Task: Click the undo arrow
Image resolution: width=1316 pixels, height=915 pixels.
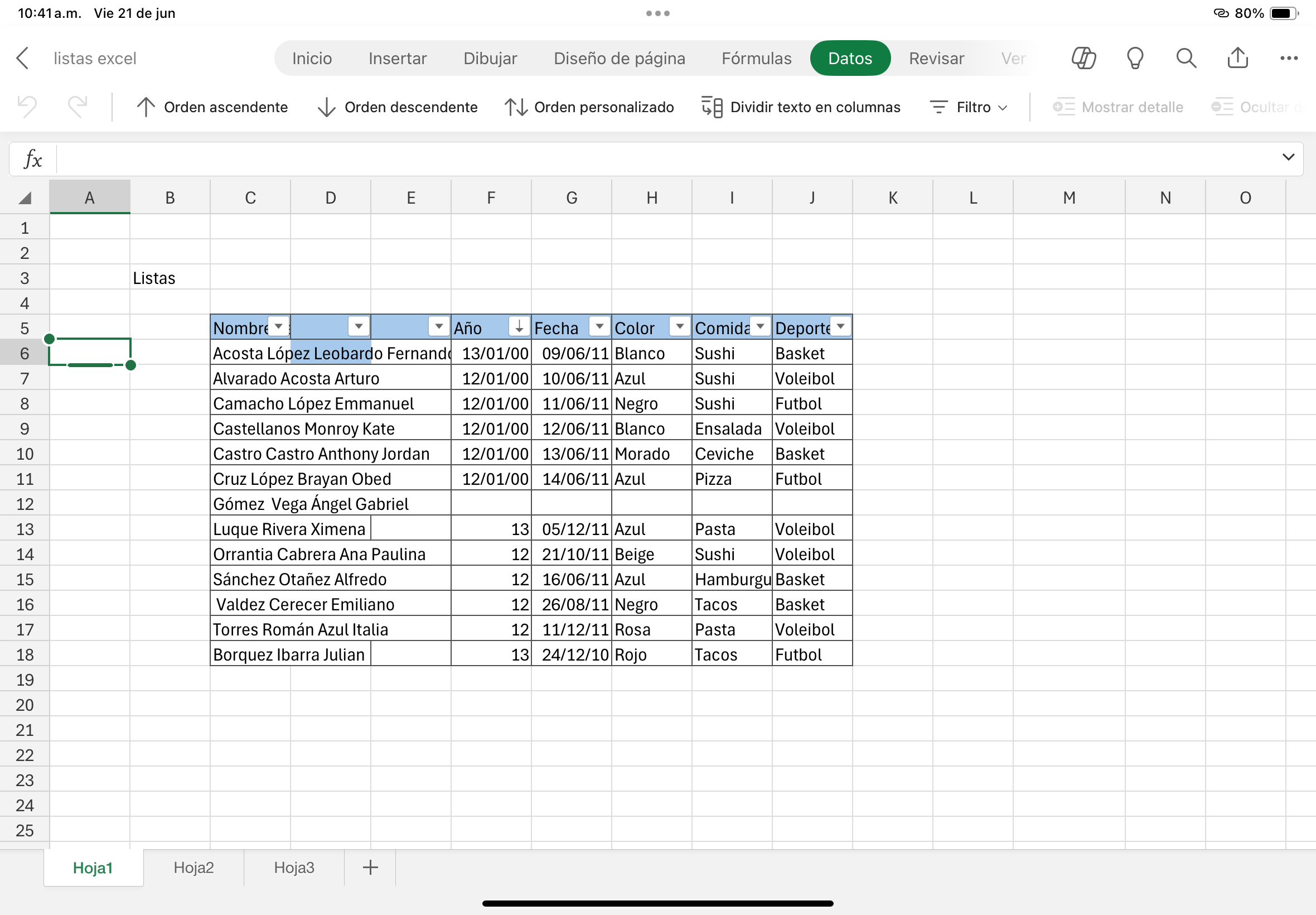Action: (27, 107)
